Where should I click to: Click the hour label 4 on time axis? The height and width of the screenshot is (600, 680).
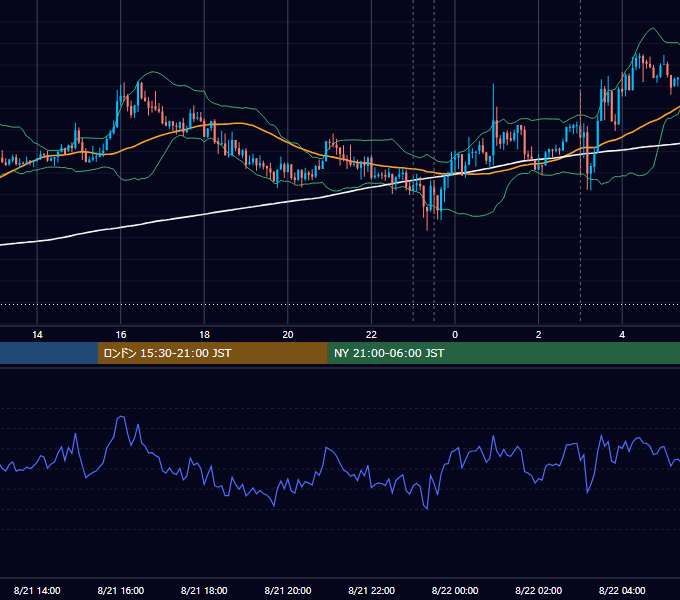pyautogui.click(x=622, y=335)
